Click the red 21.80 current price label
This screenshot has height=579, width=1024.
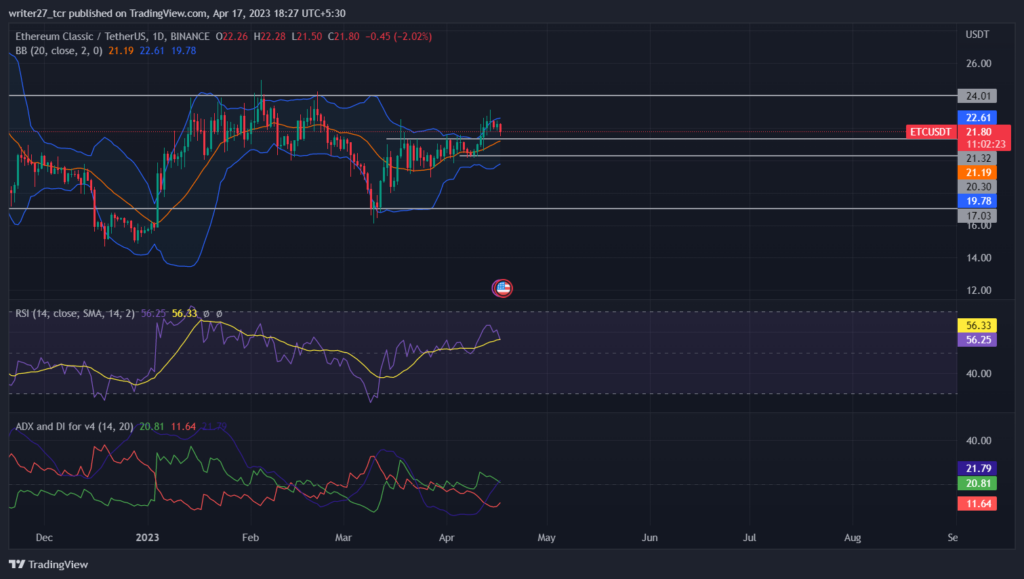coord(978,132)
